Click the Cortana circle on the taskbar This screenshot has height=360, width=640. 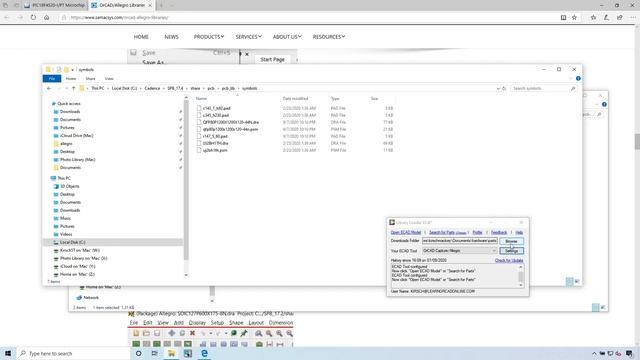click(138, 353)
